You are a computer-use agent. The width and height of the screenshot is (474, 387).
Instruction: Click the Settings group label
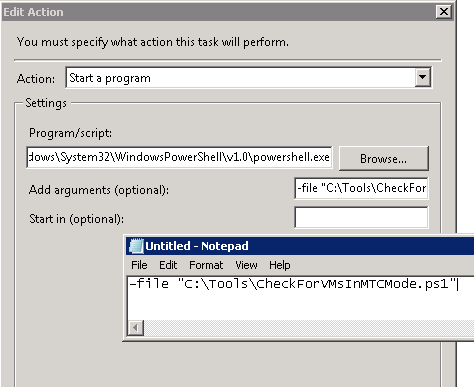[46, 103]
